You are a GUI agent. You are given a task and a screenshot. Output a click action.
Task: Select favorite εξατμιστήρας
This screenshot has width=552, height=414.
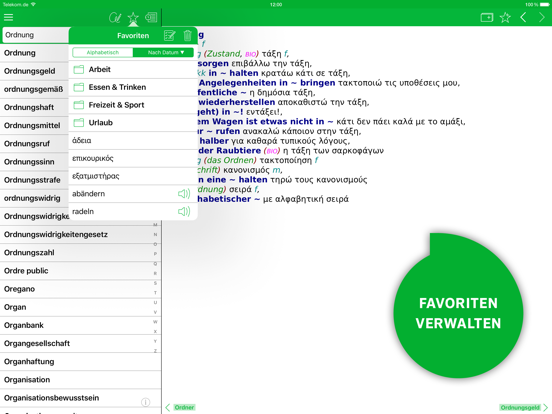click(x=133, y=176)
